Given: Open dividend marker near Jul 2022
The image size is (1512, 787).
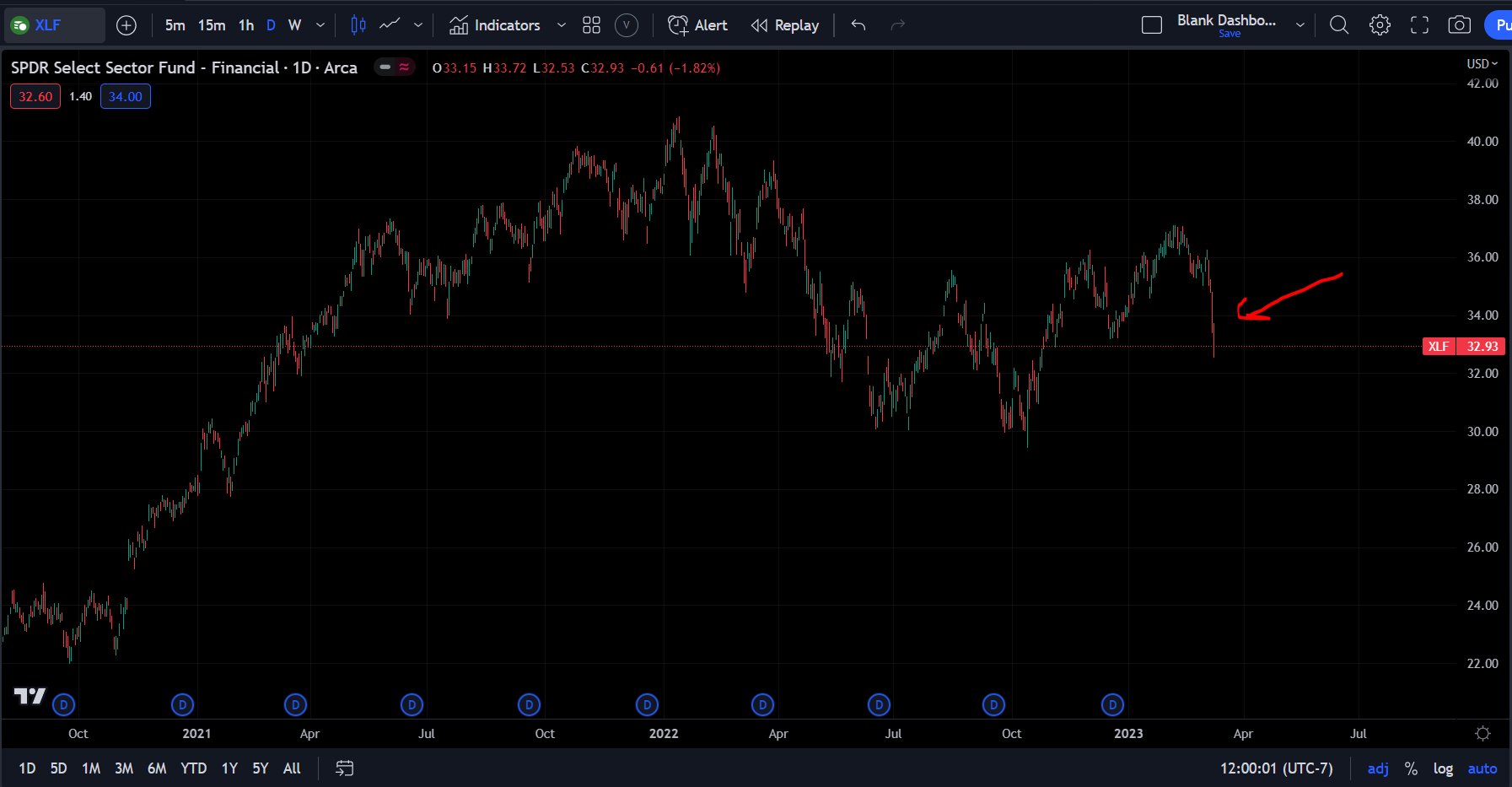Looking at the screenshot, I should 879,704.
